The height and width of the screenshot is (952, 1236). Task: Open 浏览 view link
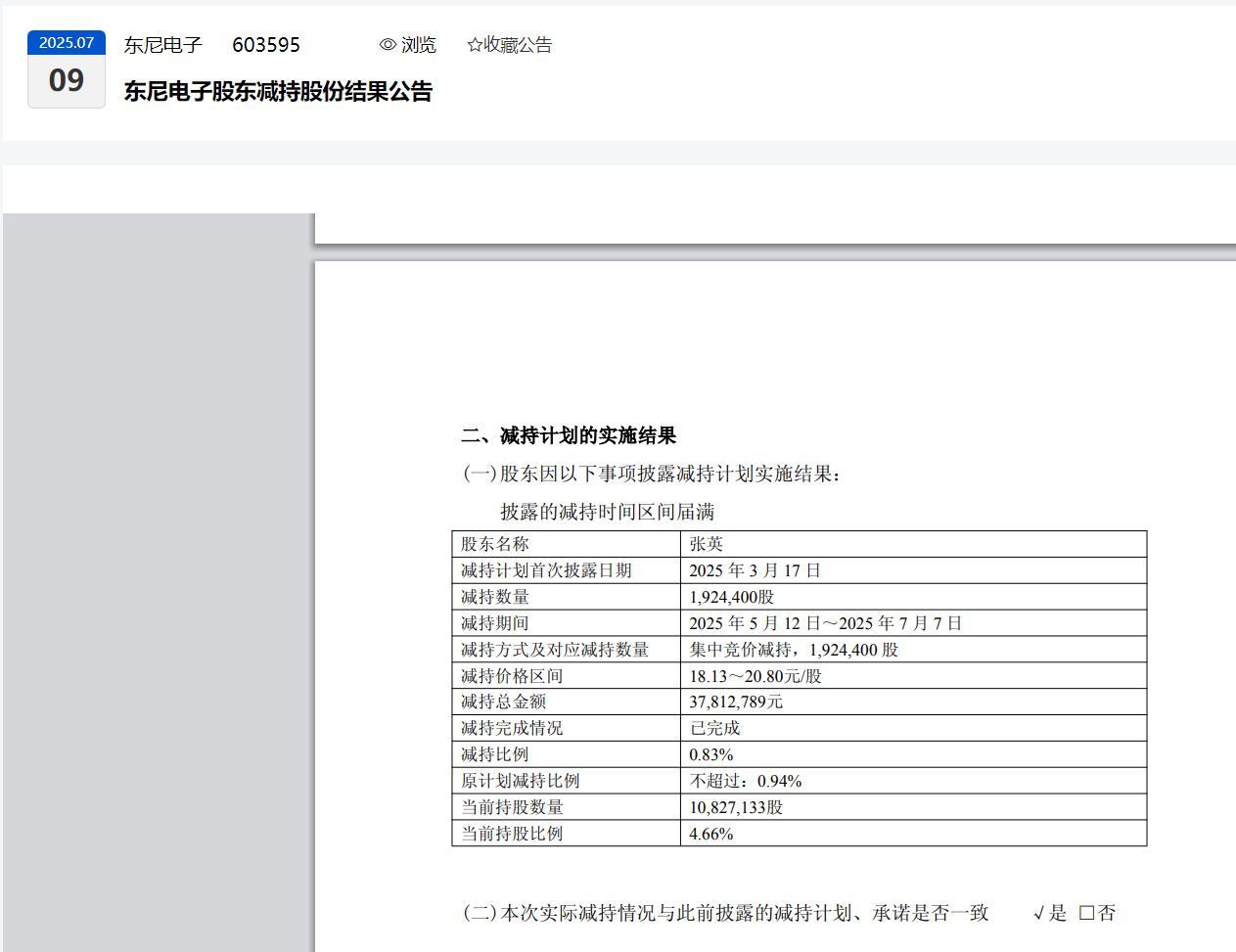coord(419,45)
